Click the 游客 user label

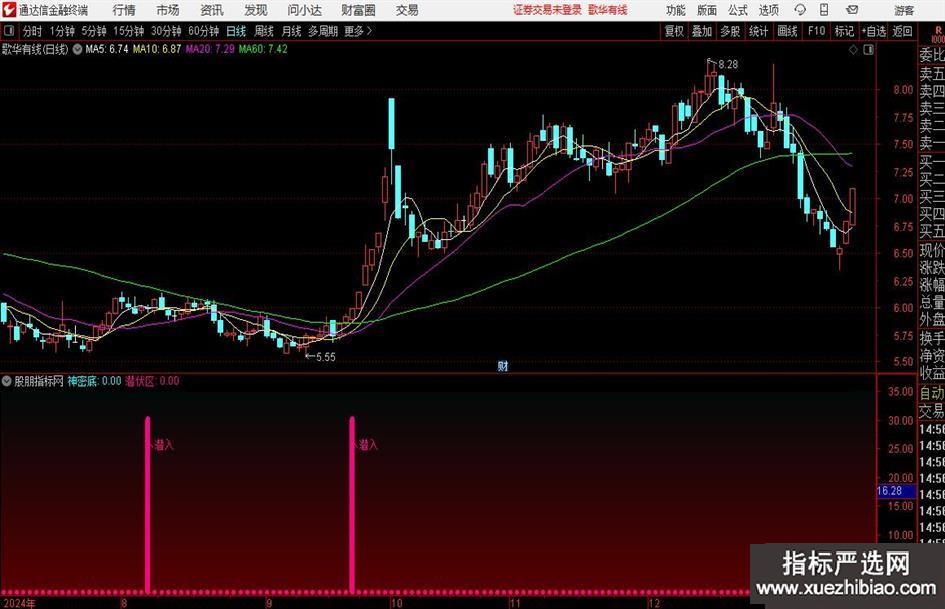pyautogui.click(x=904, y=10)
